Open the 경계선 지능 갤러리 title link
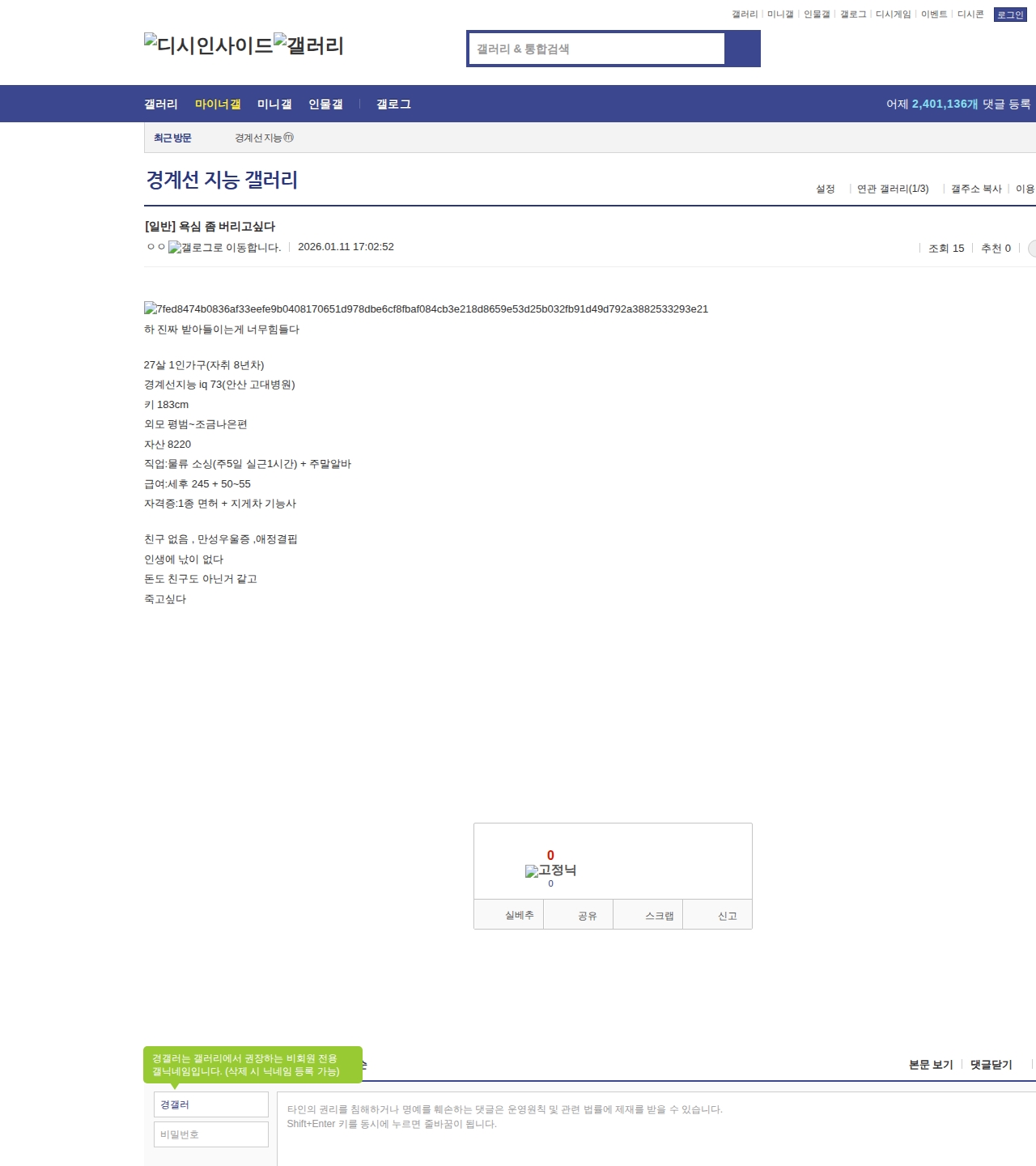 point(222,180)
